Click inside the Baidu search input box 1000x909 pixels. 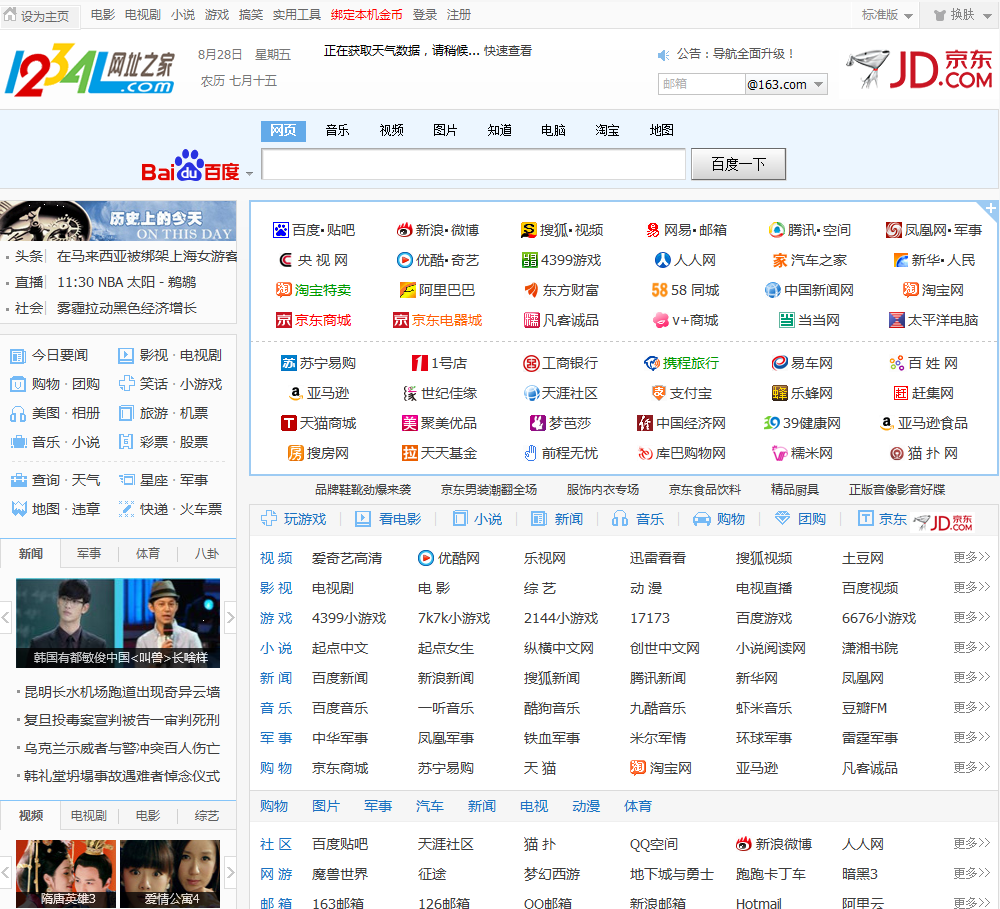click(x=474, y=165)
